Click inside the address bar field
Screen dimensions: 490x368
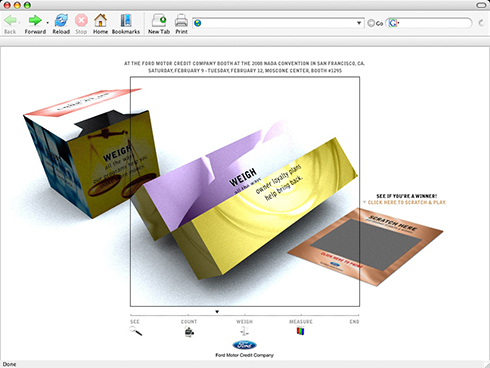[x=278, y=23]
